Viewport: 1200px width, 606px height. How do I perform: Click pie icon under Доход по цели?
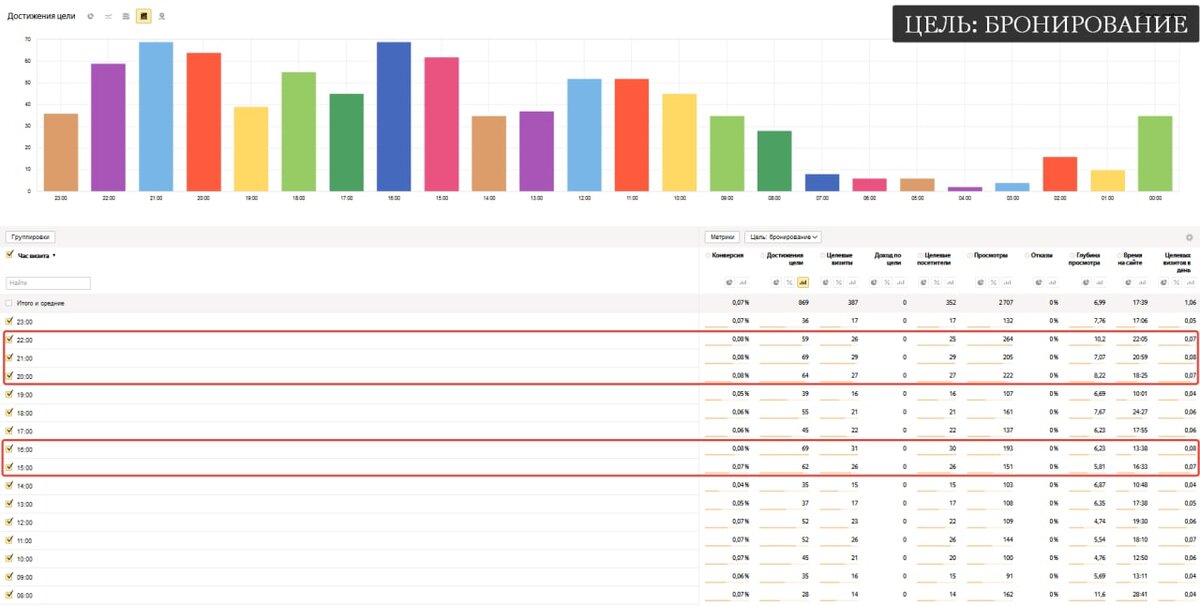874,283
